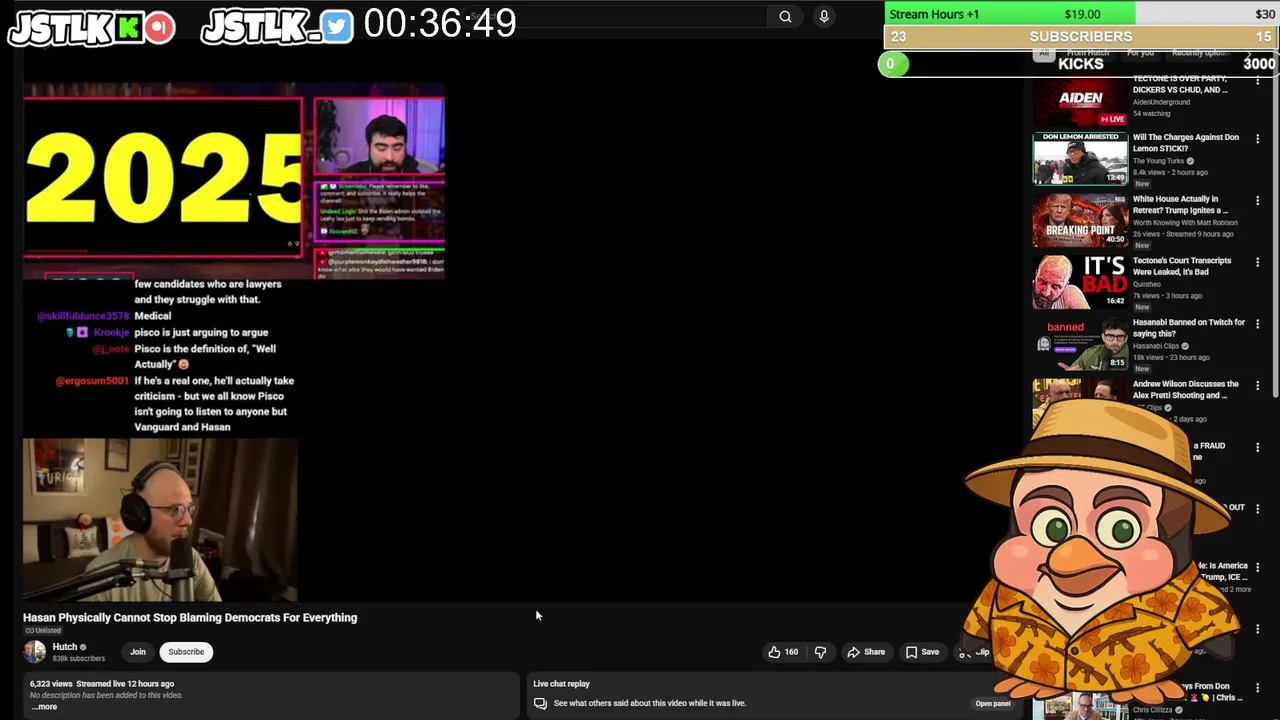Open AIDEN live stream thumbnail
Screen dimensions: 1280x720
1080,101
